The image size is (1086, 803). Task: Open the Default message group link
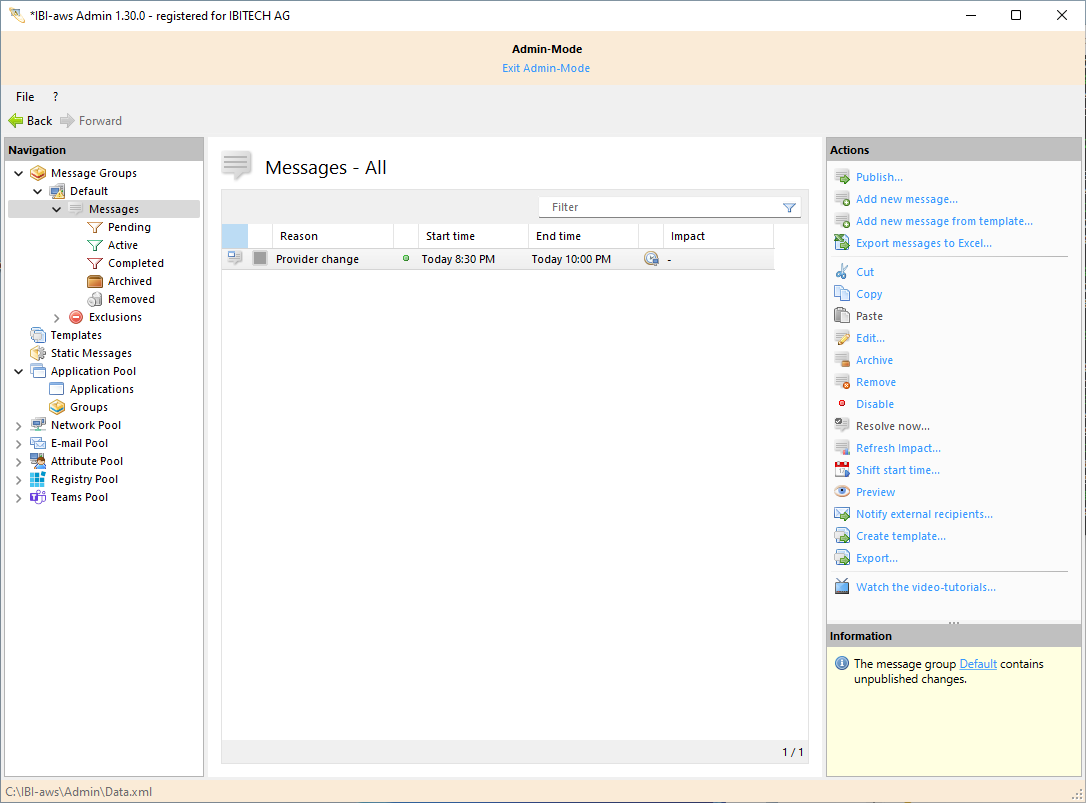pyautogui.click(x=977, y=663)
